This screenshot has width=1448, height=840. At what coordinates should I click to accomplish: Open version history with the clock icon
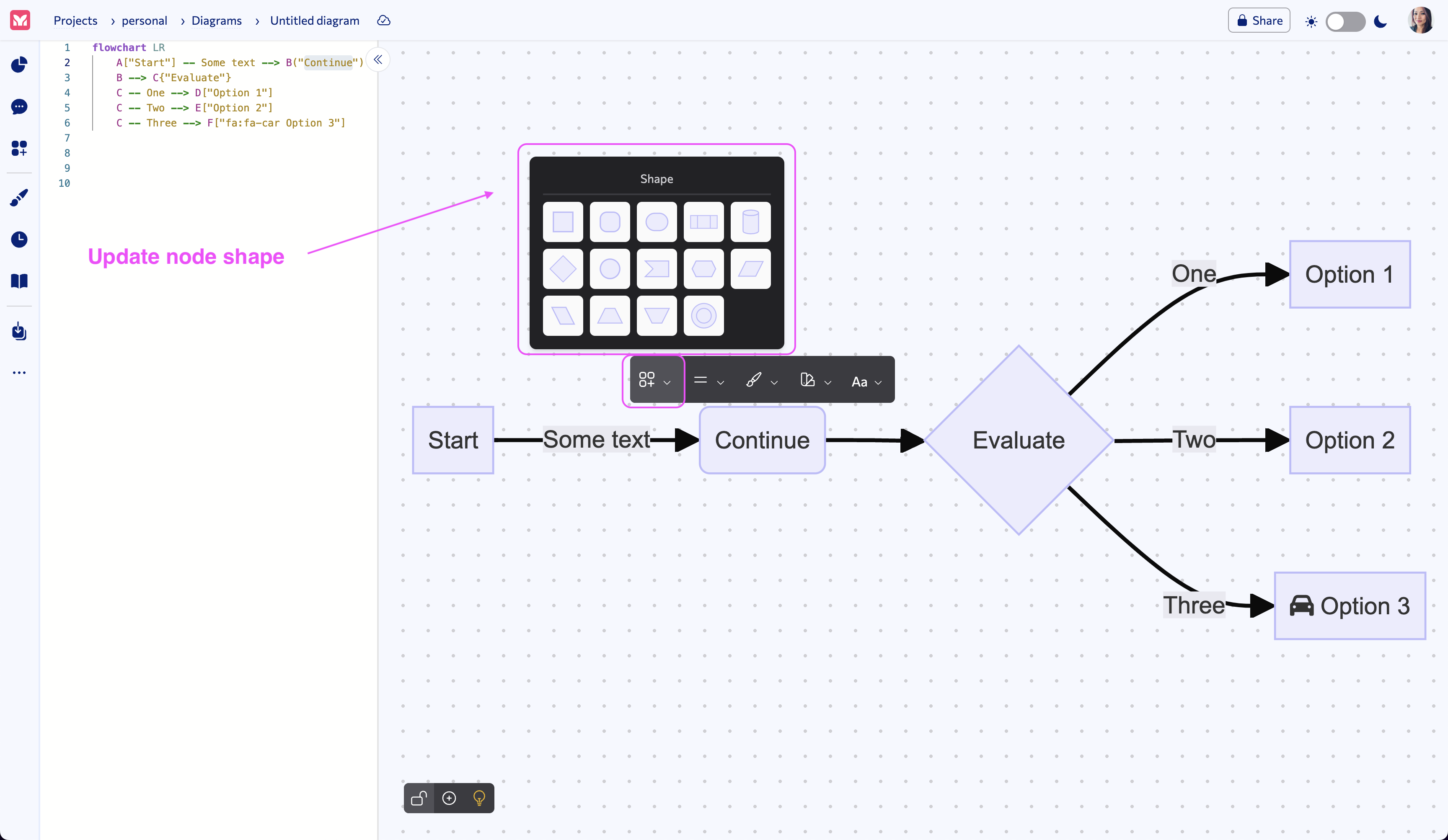click(x=19, y=240)
